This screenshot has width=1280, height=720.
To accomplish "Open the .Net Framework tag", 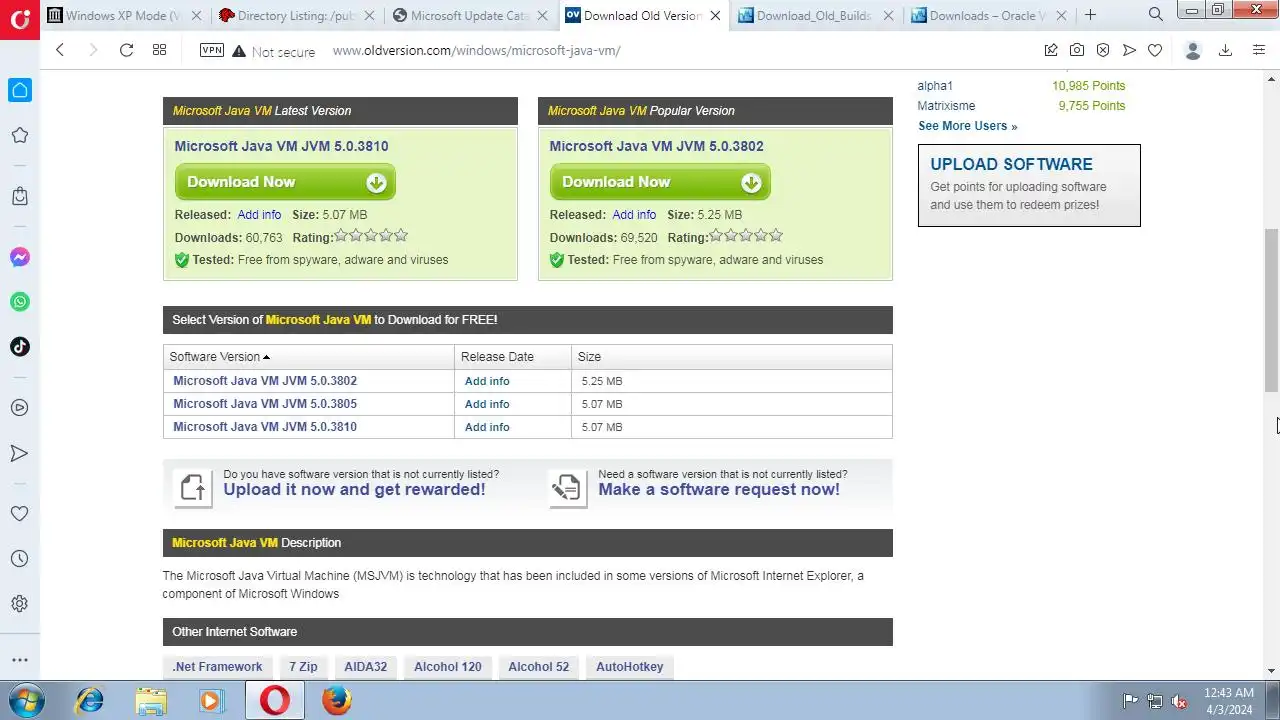I will [217, 667].
